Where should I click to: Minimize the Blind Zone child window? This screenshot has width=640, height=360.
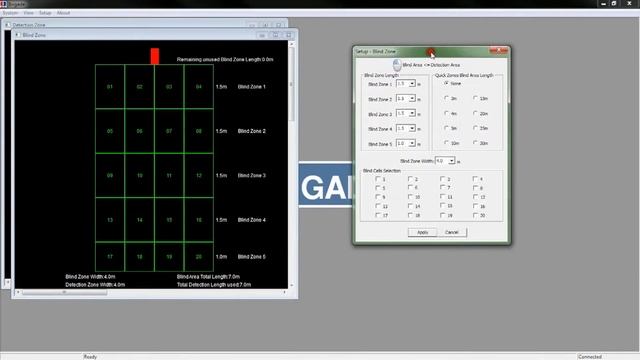click(x=262, y=35)
